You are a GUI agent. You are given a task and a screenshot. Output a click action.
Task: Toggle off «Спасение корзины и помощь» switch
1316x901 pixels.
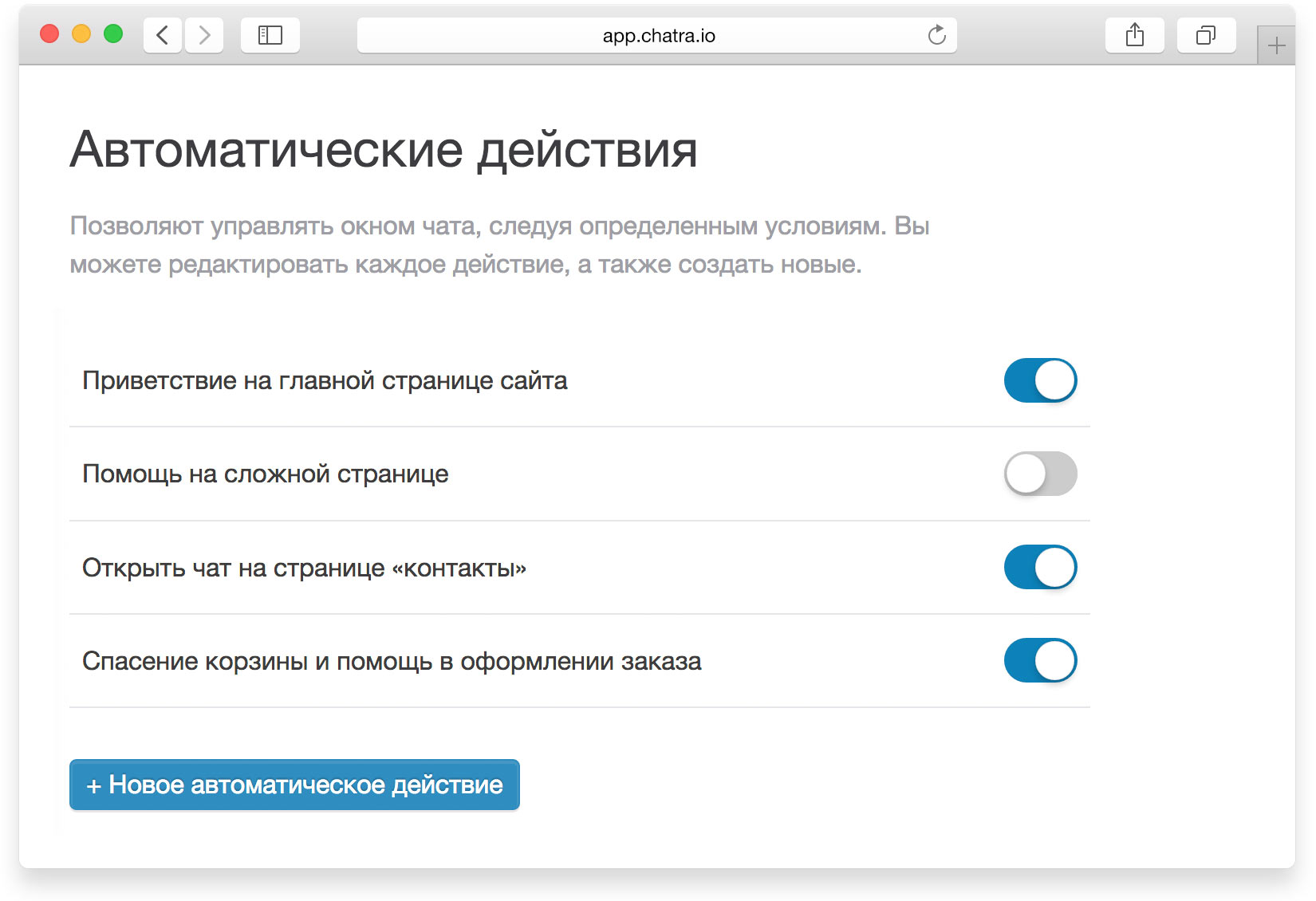[1040, 660]
